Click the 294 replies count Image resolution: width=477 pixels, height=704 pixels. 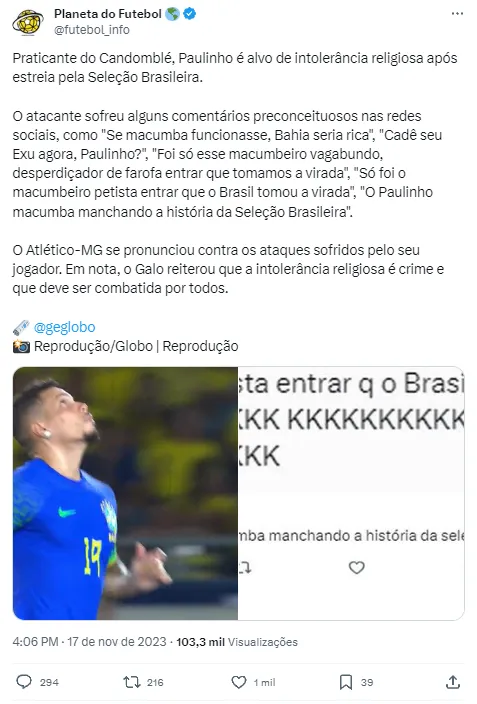pos(49,682)
